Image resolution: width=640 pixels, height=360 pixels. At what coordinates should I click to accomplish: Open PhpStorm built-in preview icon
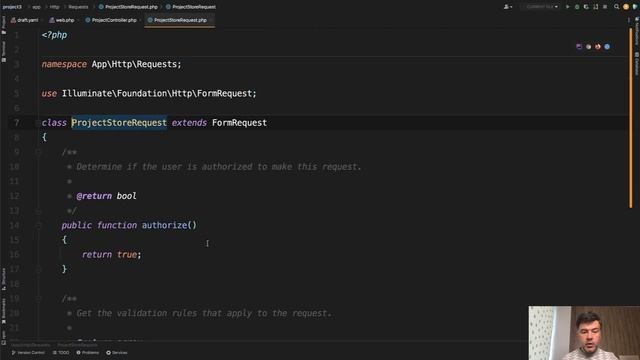pyautogui.click(x=579, y=47)
